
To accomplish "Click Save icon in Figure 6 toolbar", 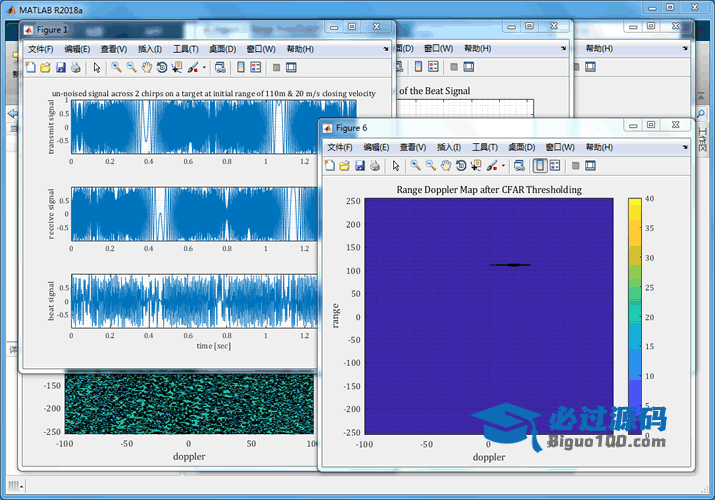I will 360,166.
